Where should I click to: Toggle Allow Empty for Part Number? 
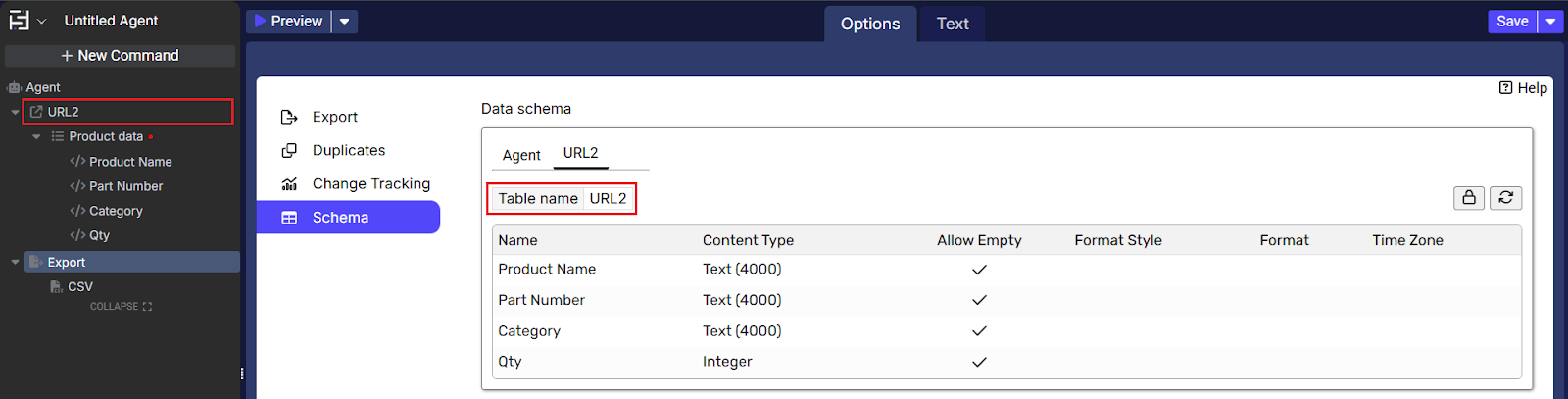tap(979, 300)
